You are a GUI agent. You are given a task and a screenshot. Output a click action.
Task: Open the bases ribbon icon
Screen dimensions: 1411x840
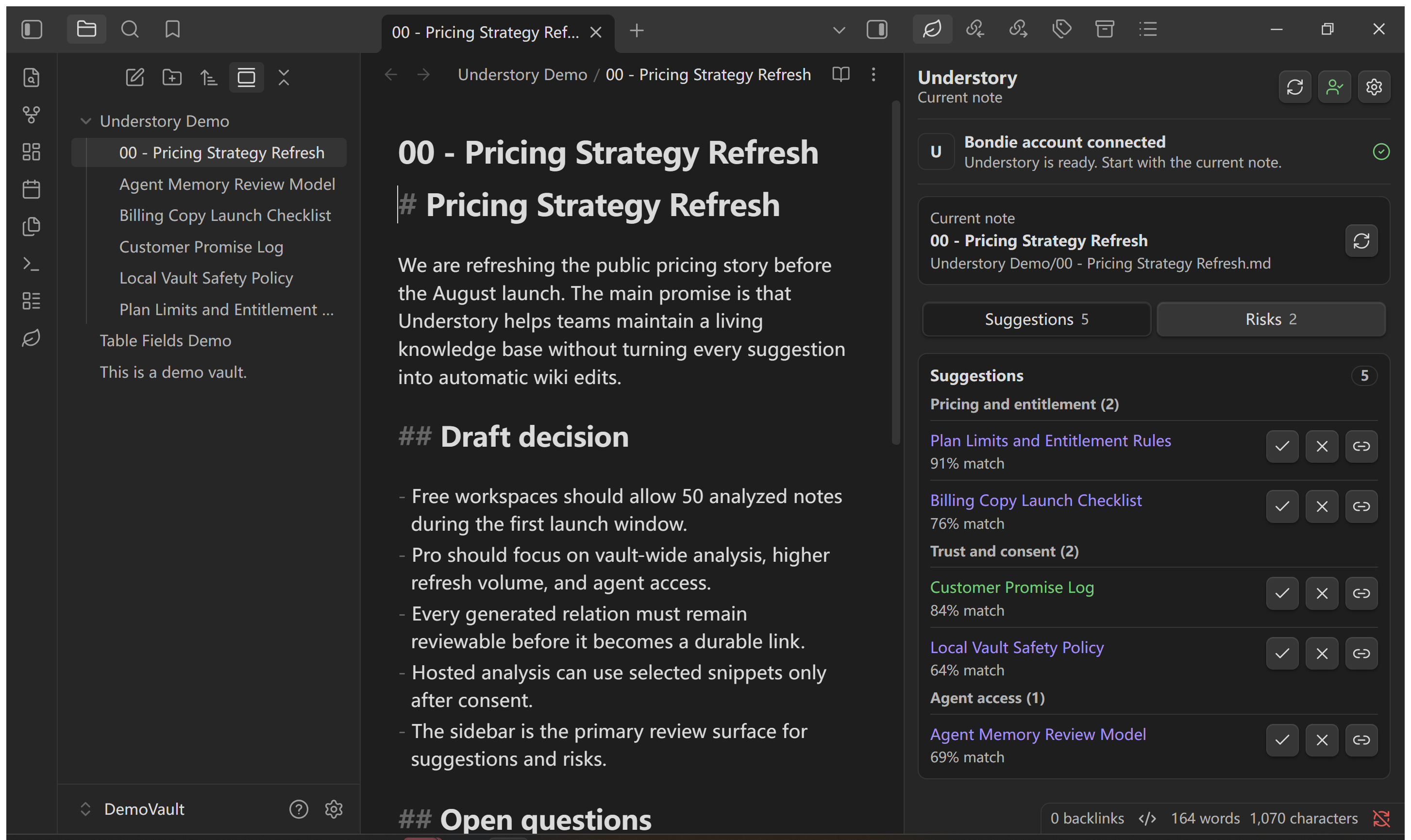click(x=32, y=301)
